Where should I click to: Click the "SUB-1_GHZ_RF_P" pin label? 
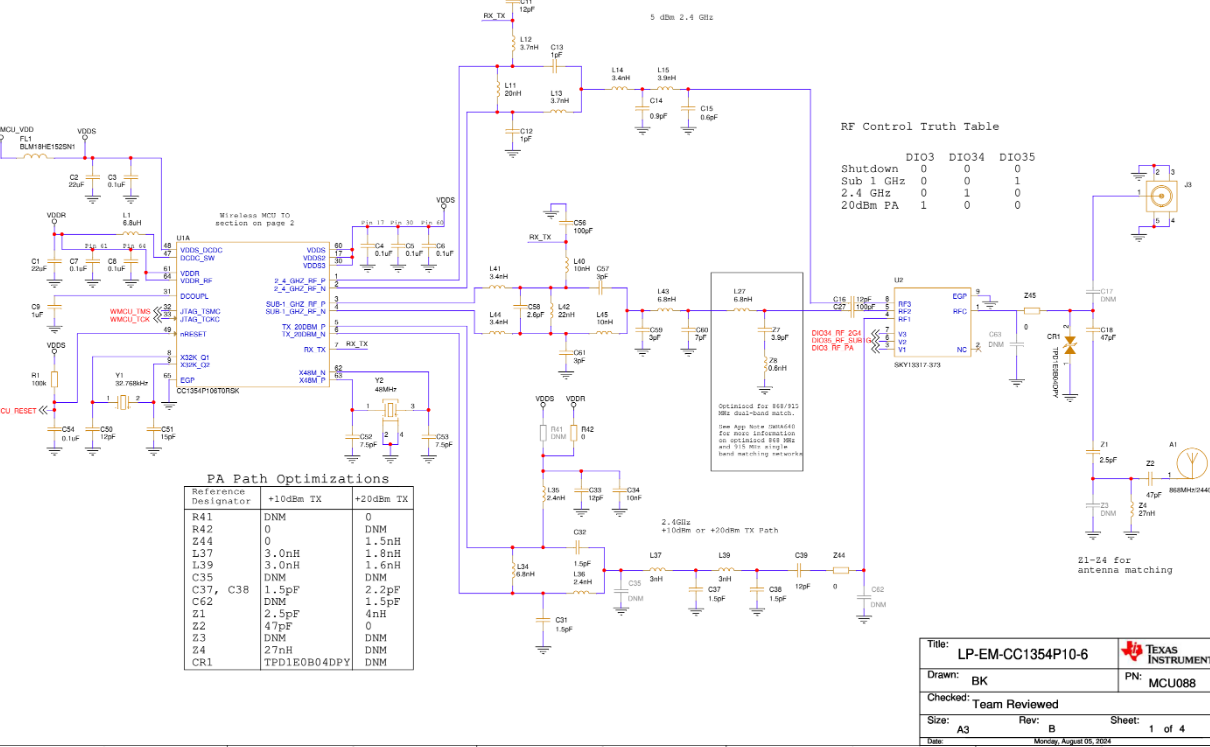point(295,302)
